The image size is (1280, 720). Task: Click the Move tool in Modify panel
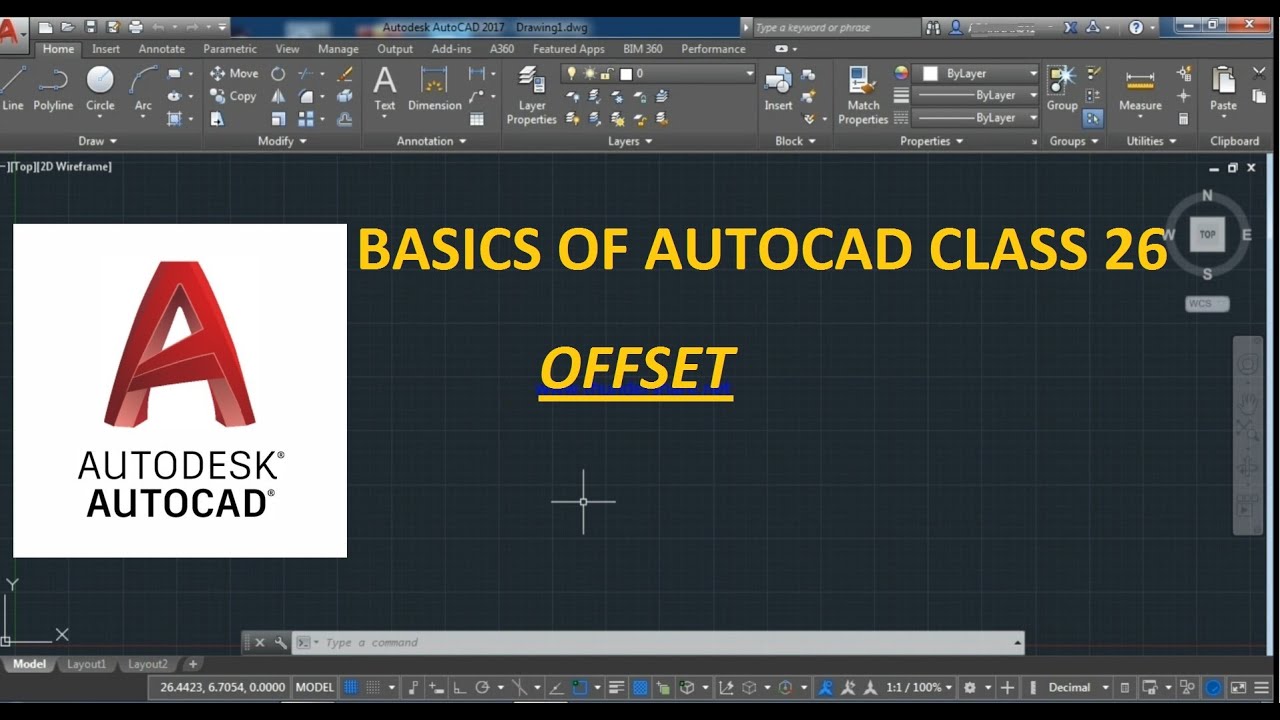[x=233, y=73]
